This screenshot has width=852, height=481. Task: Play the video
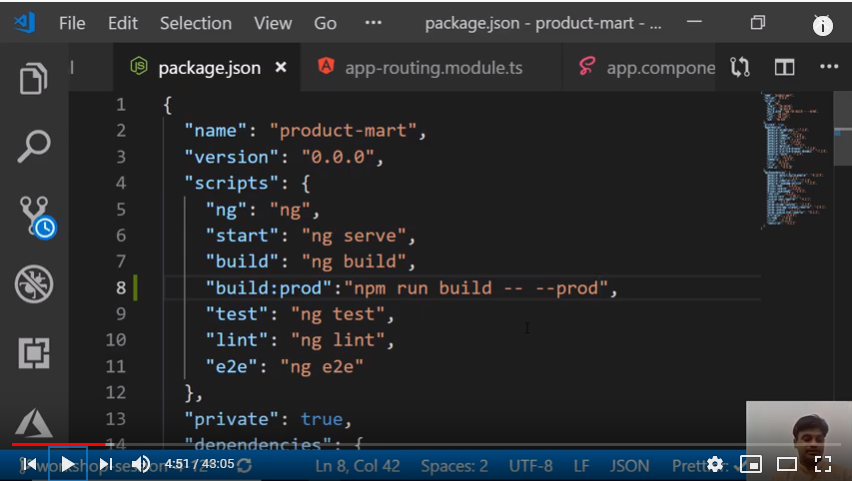pyautogui.click(x=67, y=464)
